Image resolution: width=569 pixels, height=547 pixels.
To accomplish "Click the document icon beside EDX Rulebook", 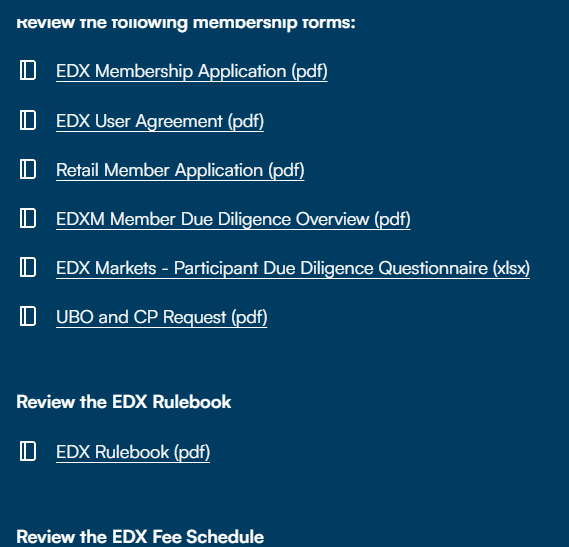I will (28, 451).
